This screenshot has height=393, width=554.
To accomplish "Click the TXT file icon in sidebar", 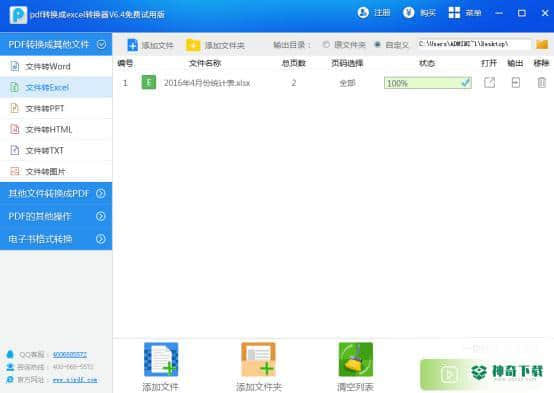I will pyautogui.click(x=14, y=150).
